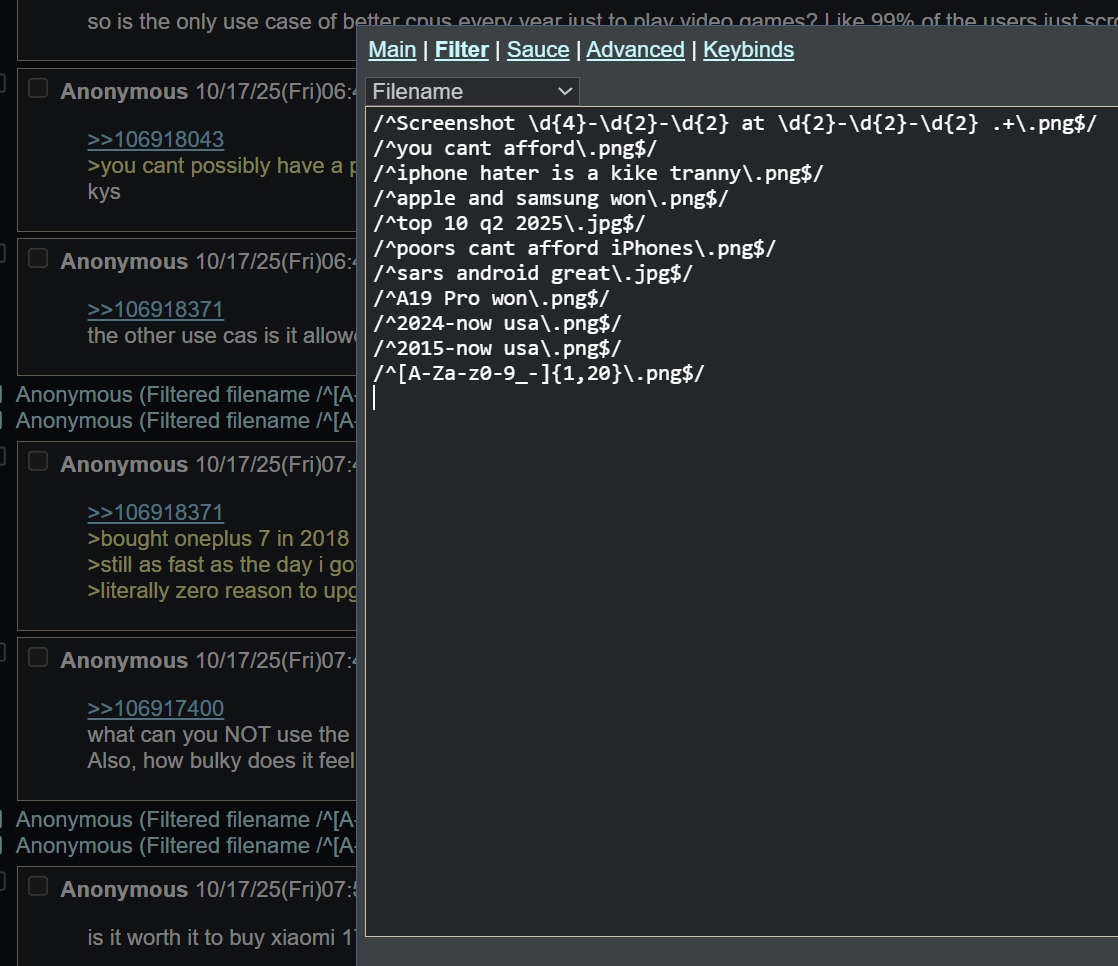Tick checkbox of post saying 'the other use cas'
This screenshot has height=966, width=1118.
(x=38, y=258)
